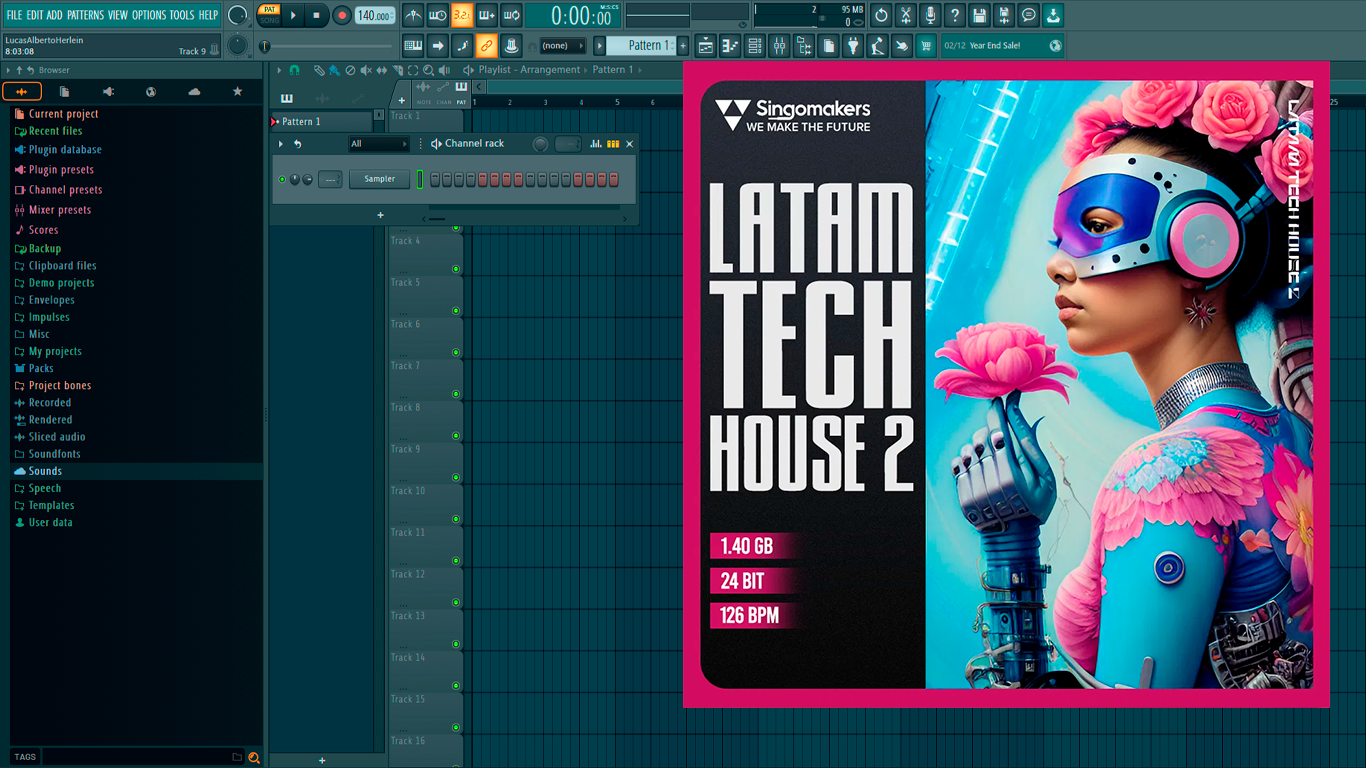Image resolution: width=1366 pixels, height=768 pixels.
Task: Toggle the metronome icon
Action: [413, 15]
